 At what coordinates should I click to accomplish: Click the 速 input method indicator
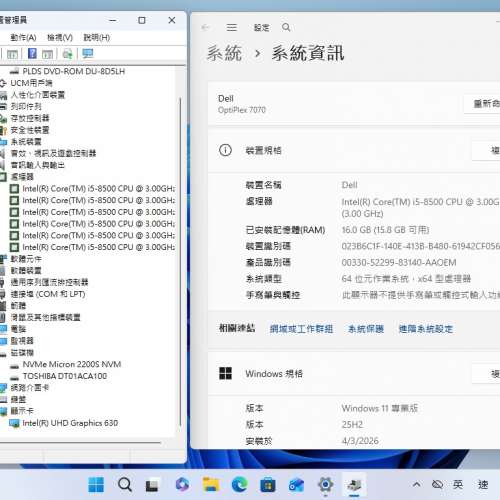click(x=483, y=484)
